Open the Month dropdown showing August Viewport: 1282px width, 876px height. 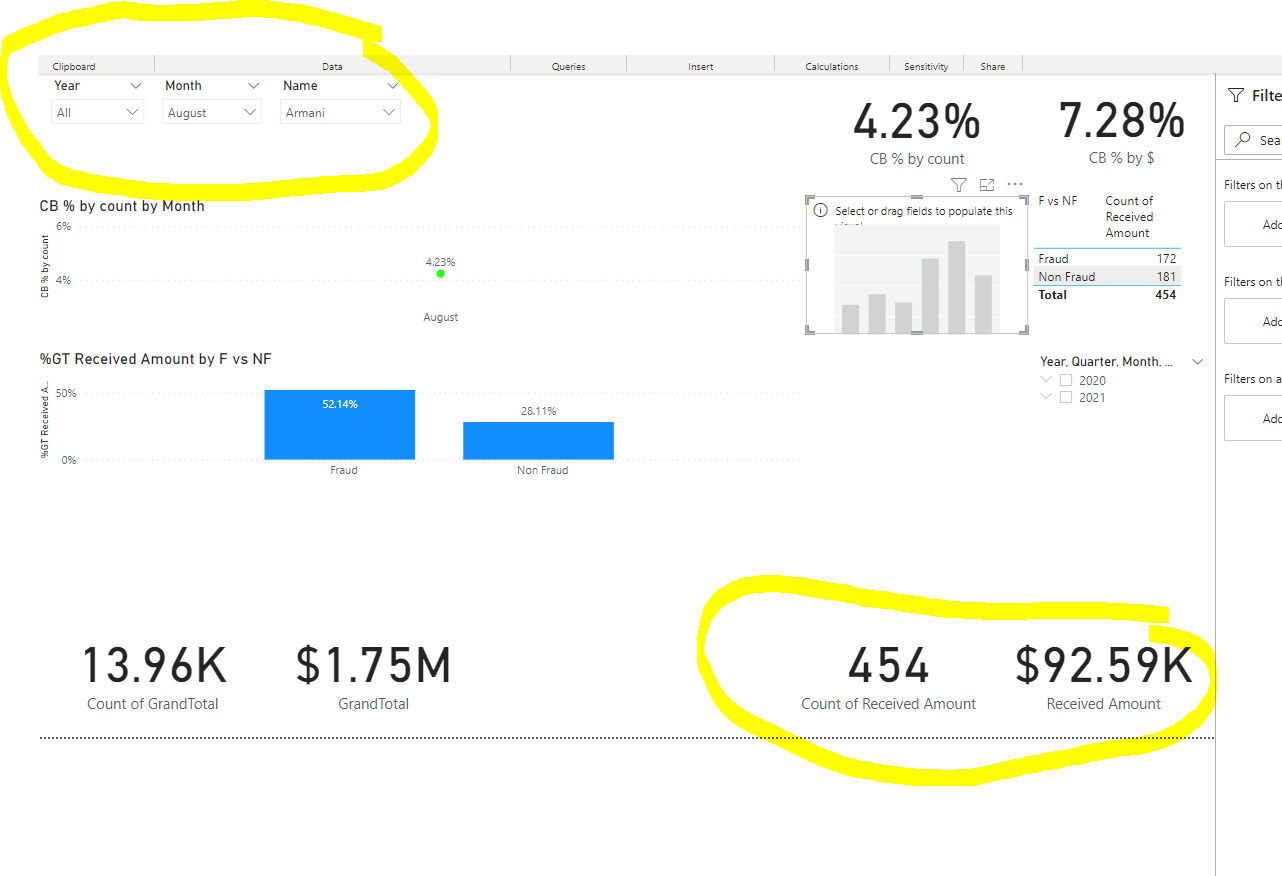coord(212,112)
